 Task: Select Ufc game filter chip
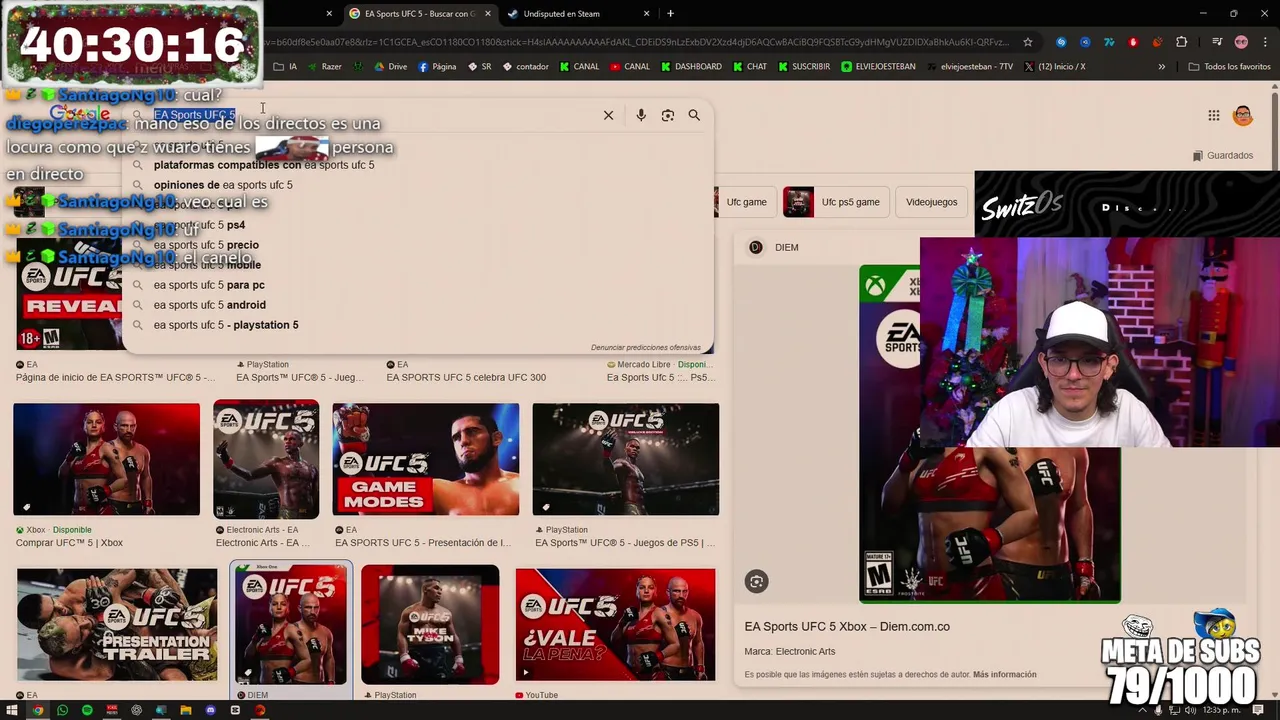pyautogui.click(x=746, y=202)
